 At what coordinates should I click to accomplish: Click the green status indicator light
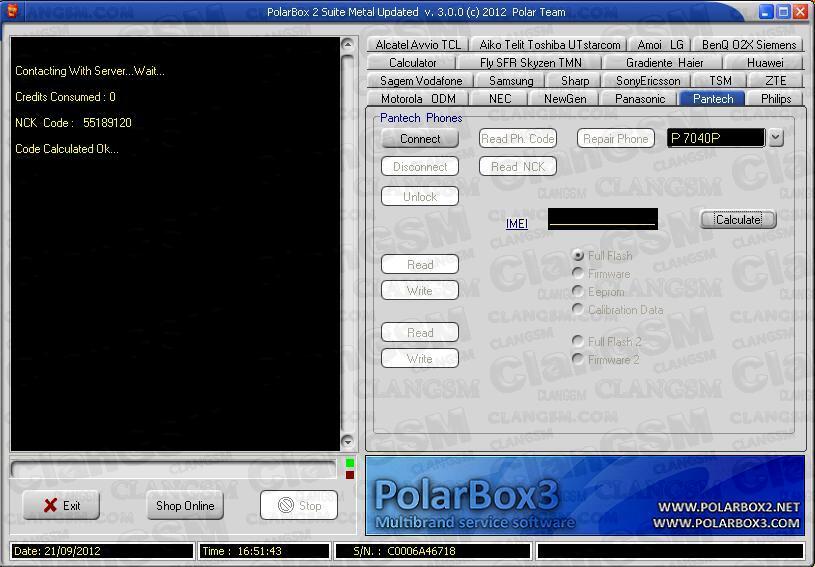(x=350, y=463)
